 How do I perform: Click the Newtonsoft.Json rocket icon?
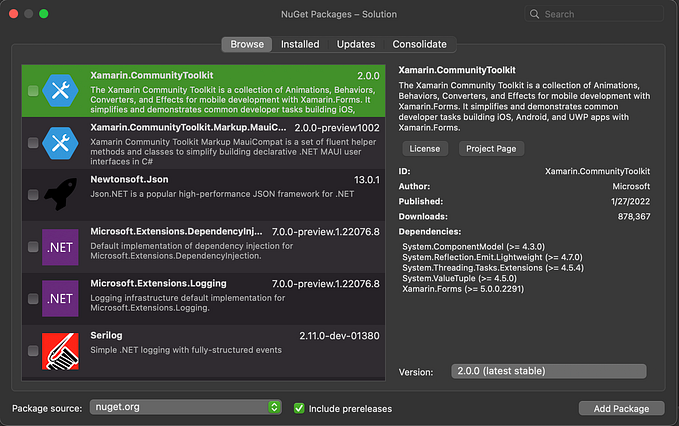[x=60, y=194]
